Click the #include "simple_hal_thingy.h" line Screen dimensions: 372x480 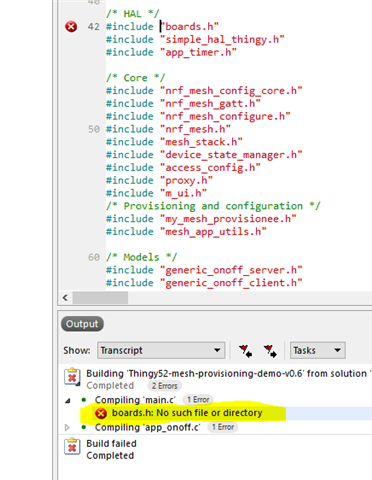[x=195, y=39]
